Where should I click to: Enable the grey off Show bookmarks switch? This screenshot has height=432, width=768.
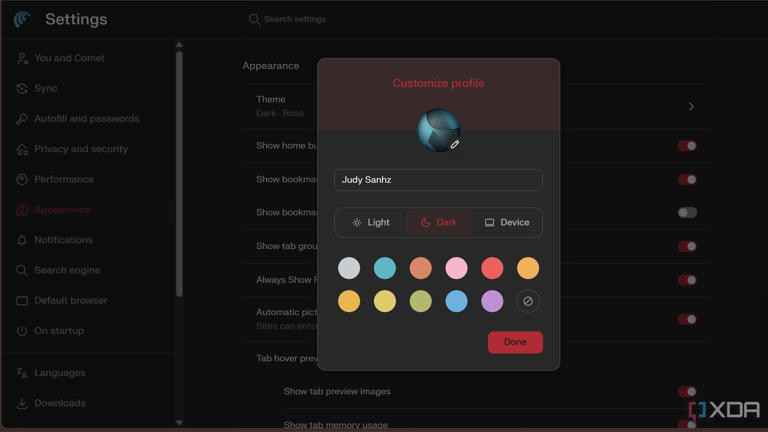687,213
